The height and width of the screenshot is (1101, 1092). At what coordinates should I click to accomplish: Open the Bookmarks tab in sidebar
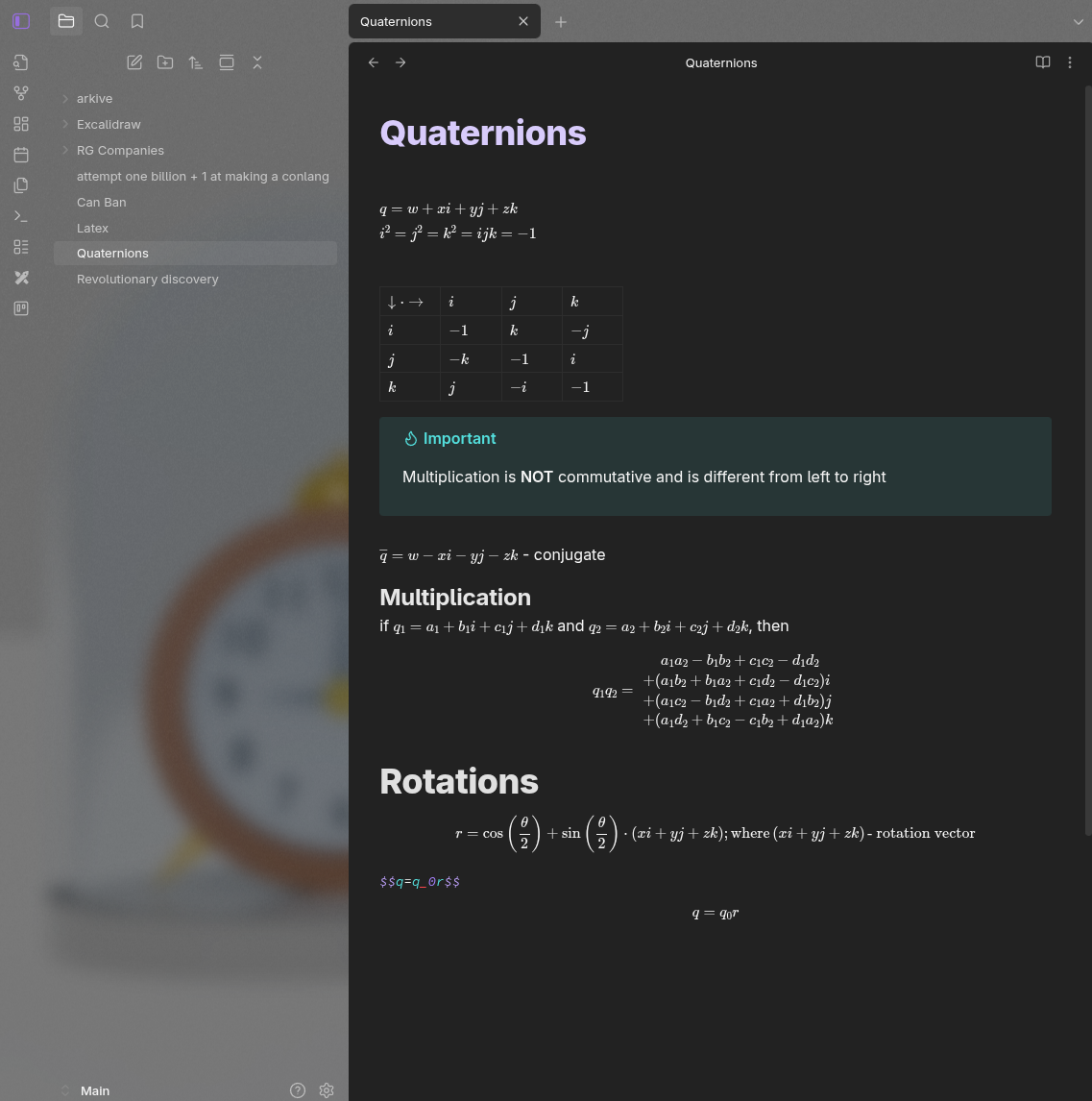(x=137, y=21)
